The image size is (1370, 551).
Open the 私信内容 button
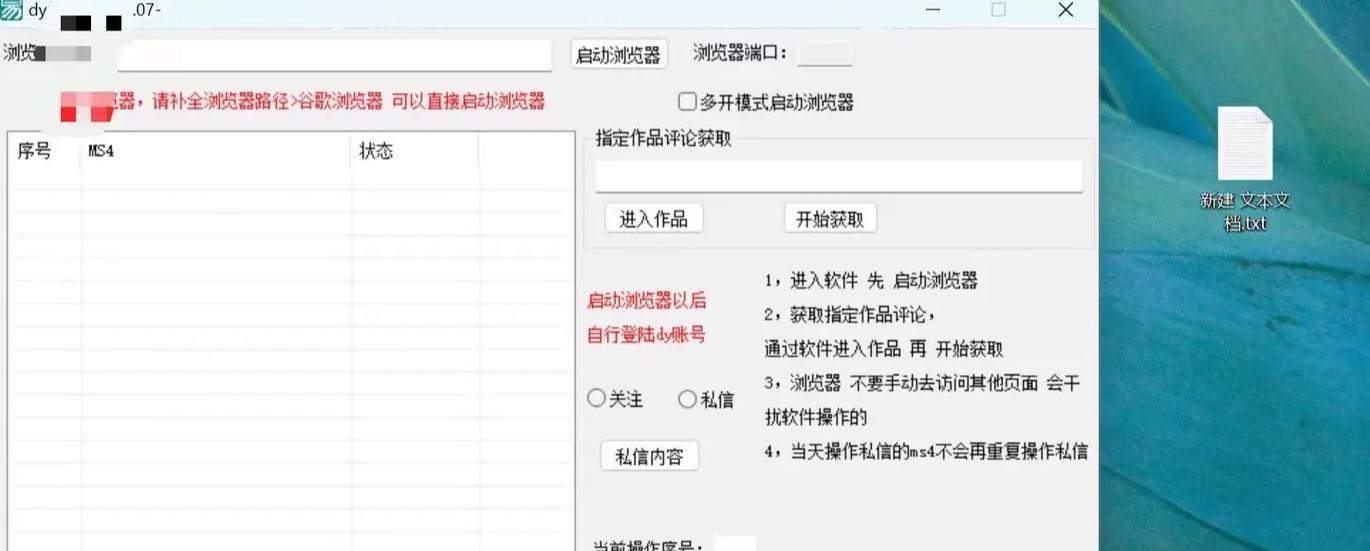point(650,456)
